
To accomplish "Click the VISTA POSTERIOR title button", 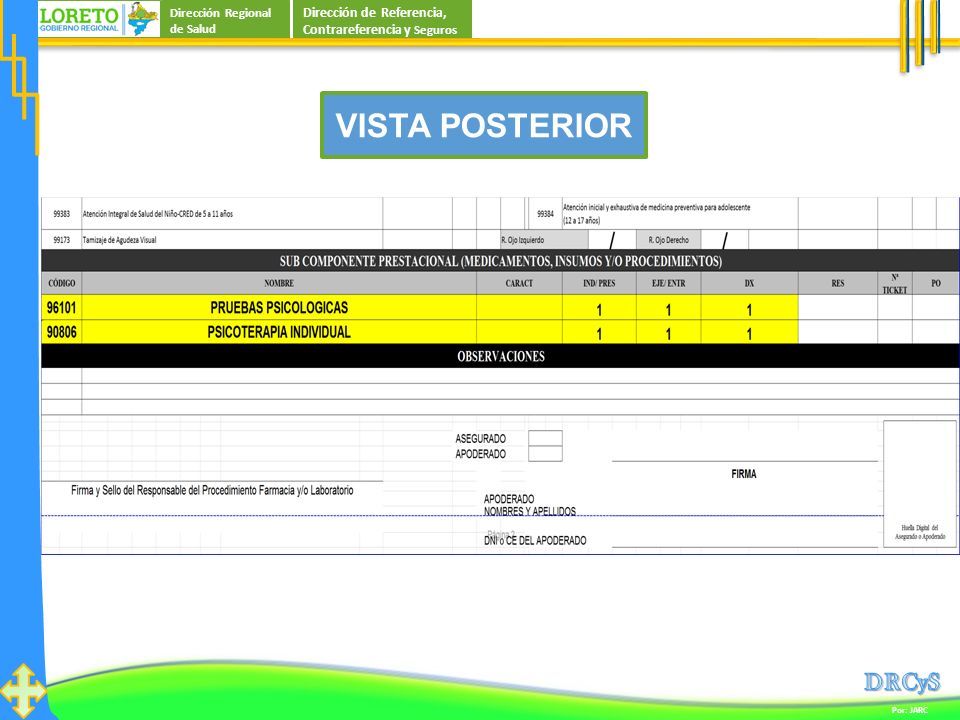I will coord(484,125).
